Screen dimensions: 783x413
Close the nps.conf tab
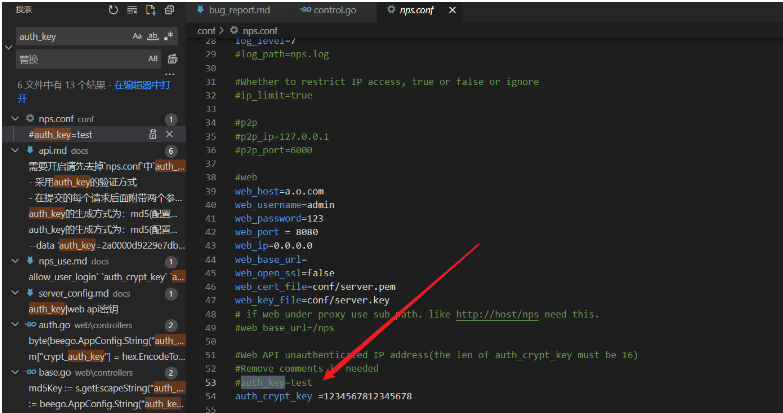[x=452, y=10]
